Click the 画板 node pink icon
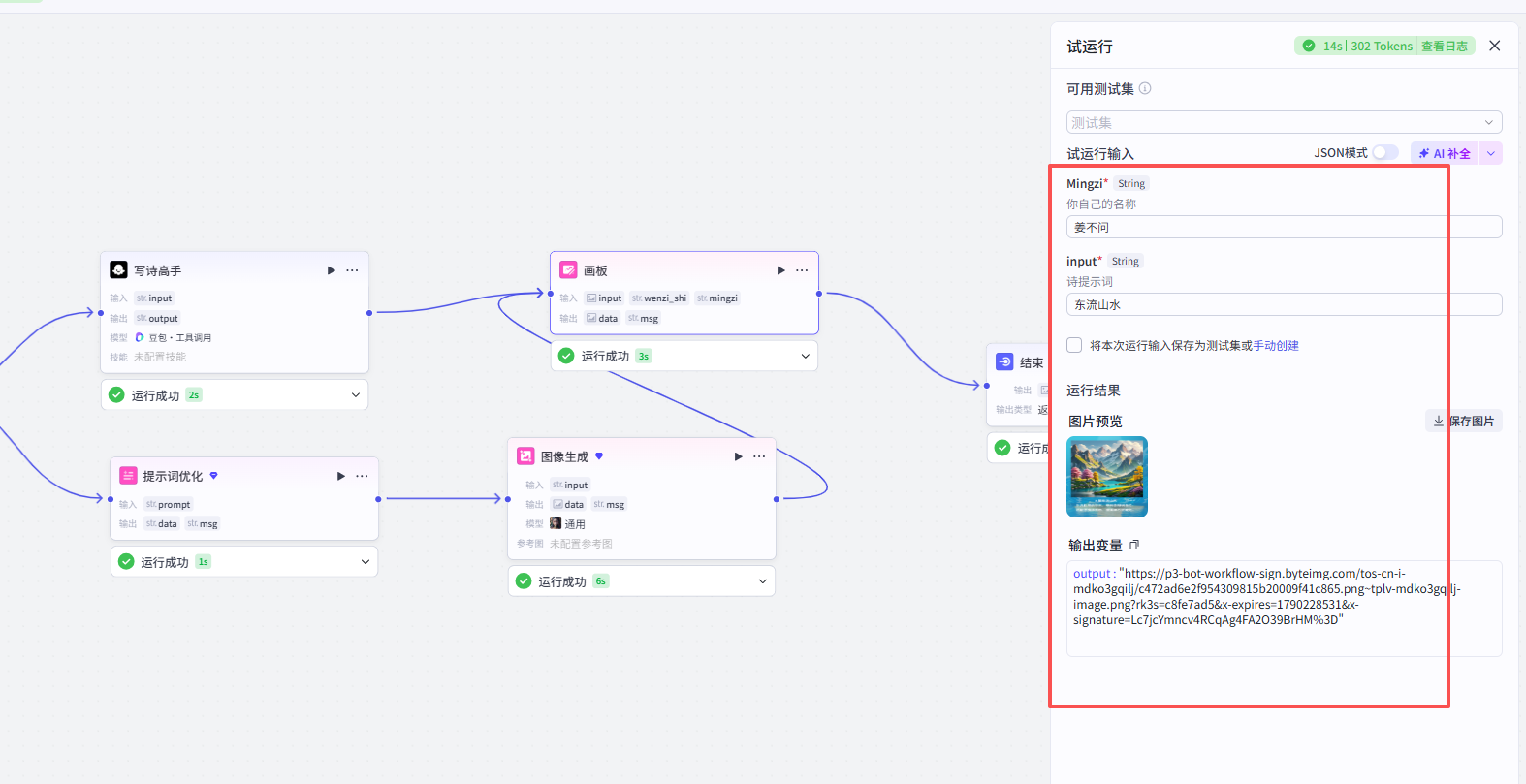 [569, 269]
